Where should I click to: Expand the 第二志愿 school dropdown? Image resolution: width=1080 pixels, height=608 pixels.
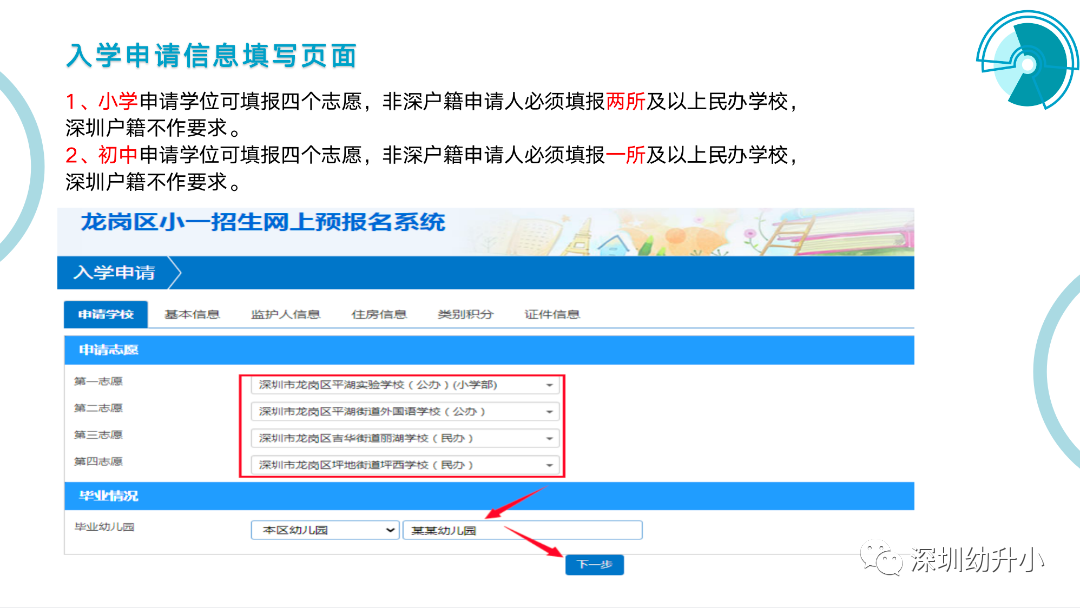[x=405, y=412]
